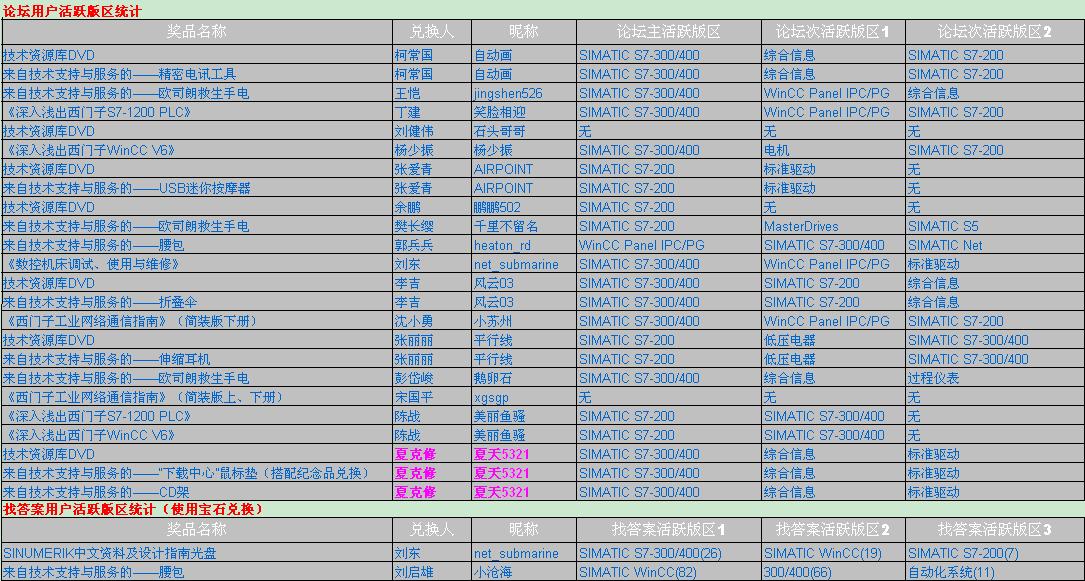The image size is (1085, 581).
Task: Select the nickname 鹅卵石
Action: point(493,378)
